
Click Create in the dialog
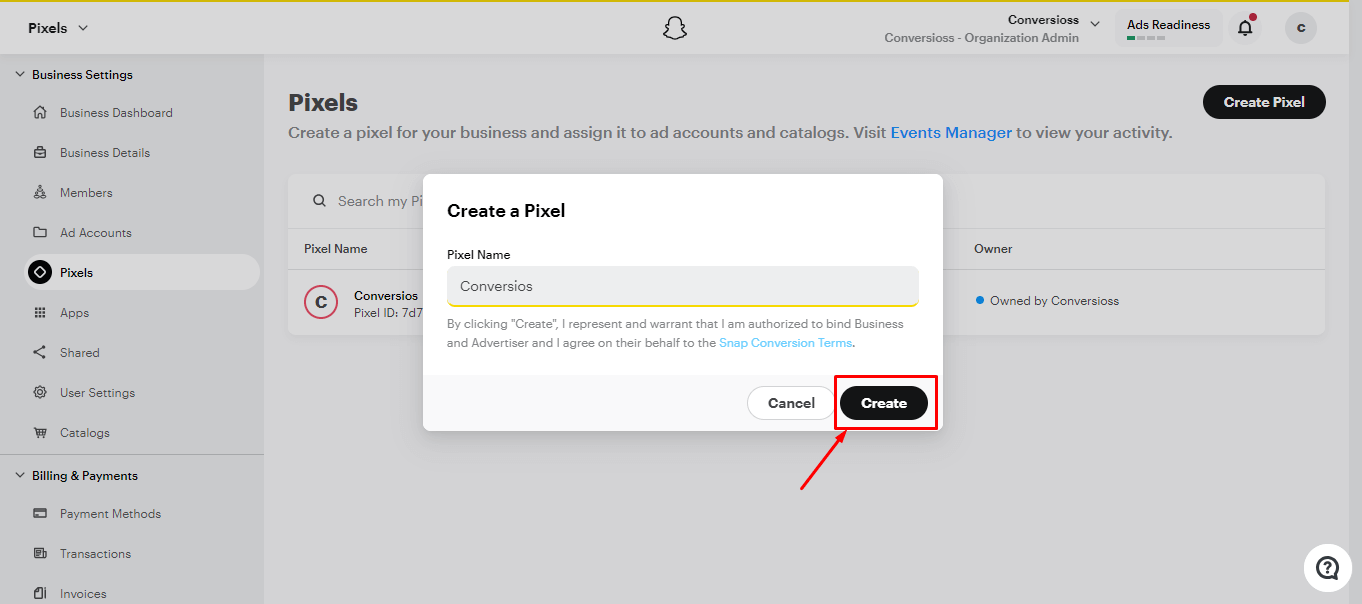tap(884, 403)
